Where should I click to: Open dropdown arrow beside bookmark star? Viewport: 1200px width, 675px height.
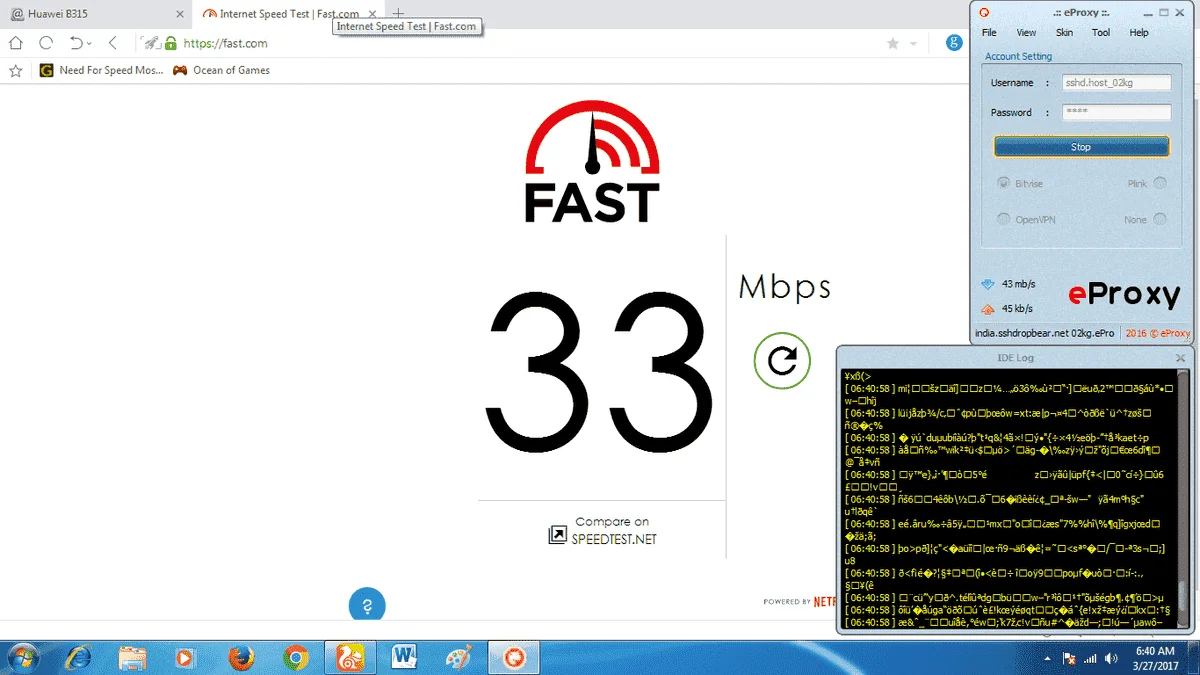coord(911,44)
